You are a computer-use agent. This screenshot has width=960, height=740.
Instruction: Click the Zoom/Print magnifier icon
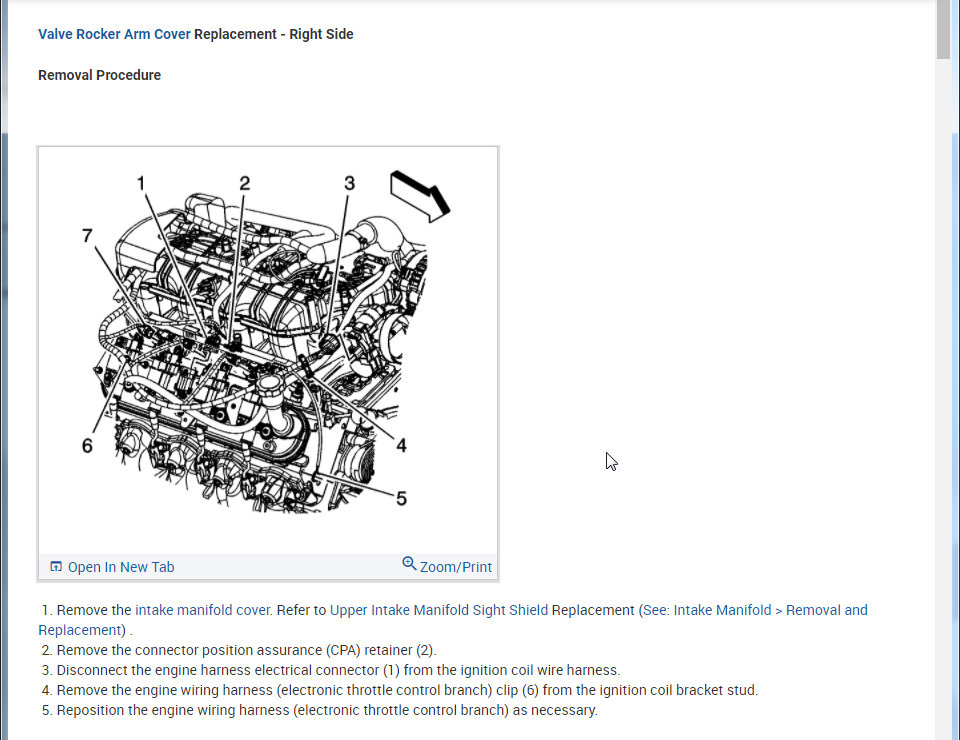[409, 563]
